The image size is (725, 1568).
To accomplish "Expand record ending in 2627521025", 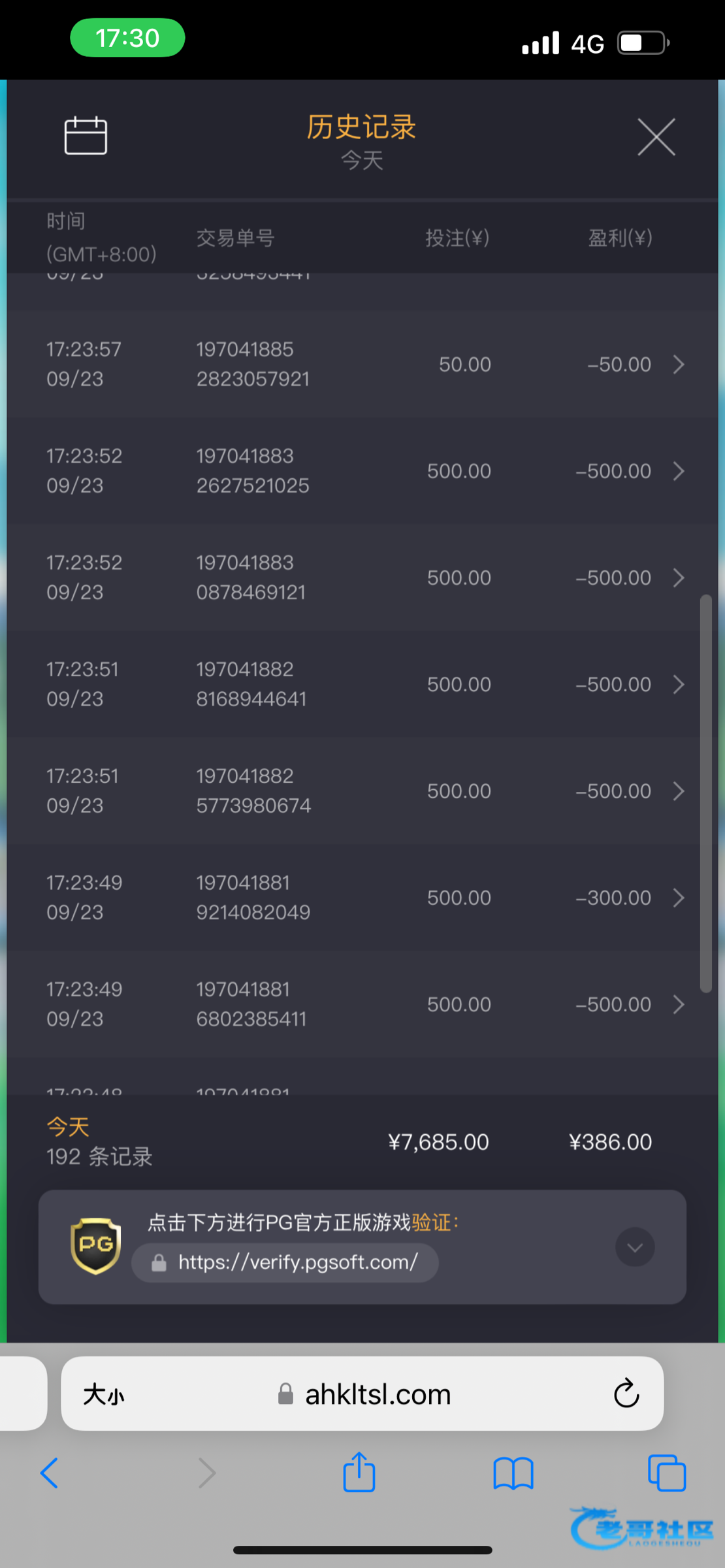I will [x=679, y=471].
